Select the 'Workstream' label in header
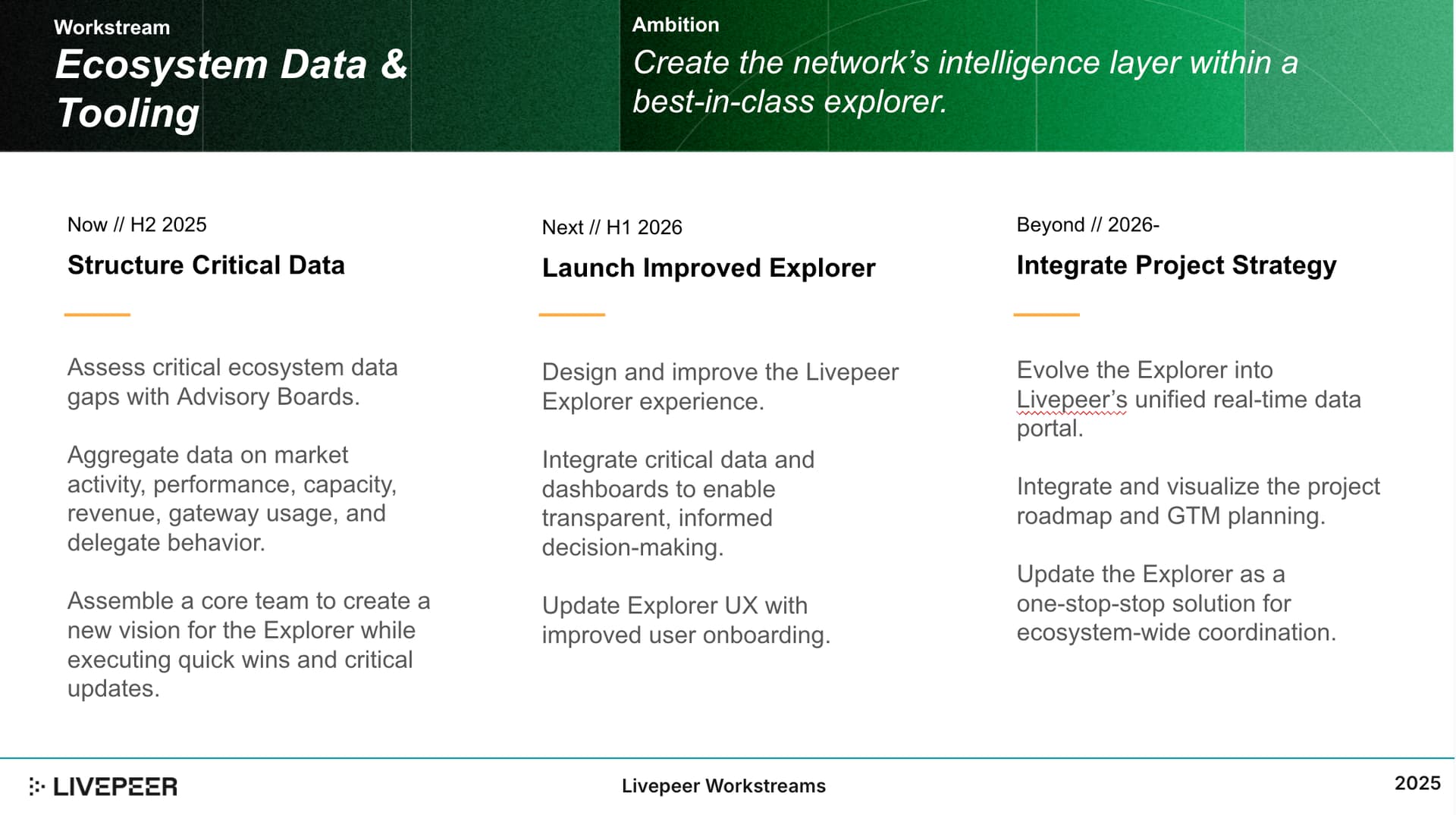Screen dimensions: 1456x815 click(x=111, y=27)
